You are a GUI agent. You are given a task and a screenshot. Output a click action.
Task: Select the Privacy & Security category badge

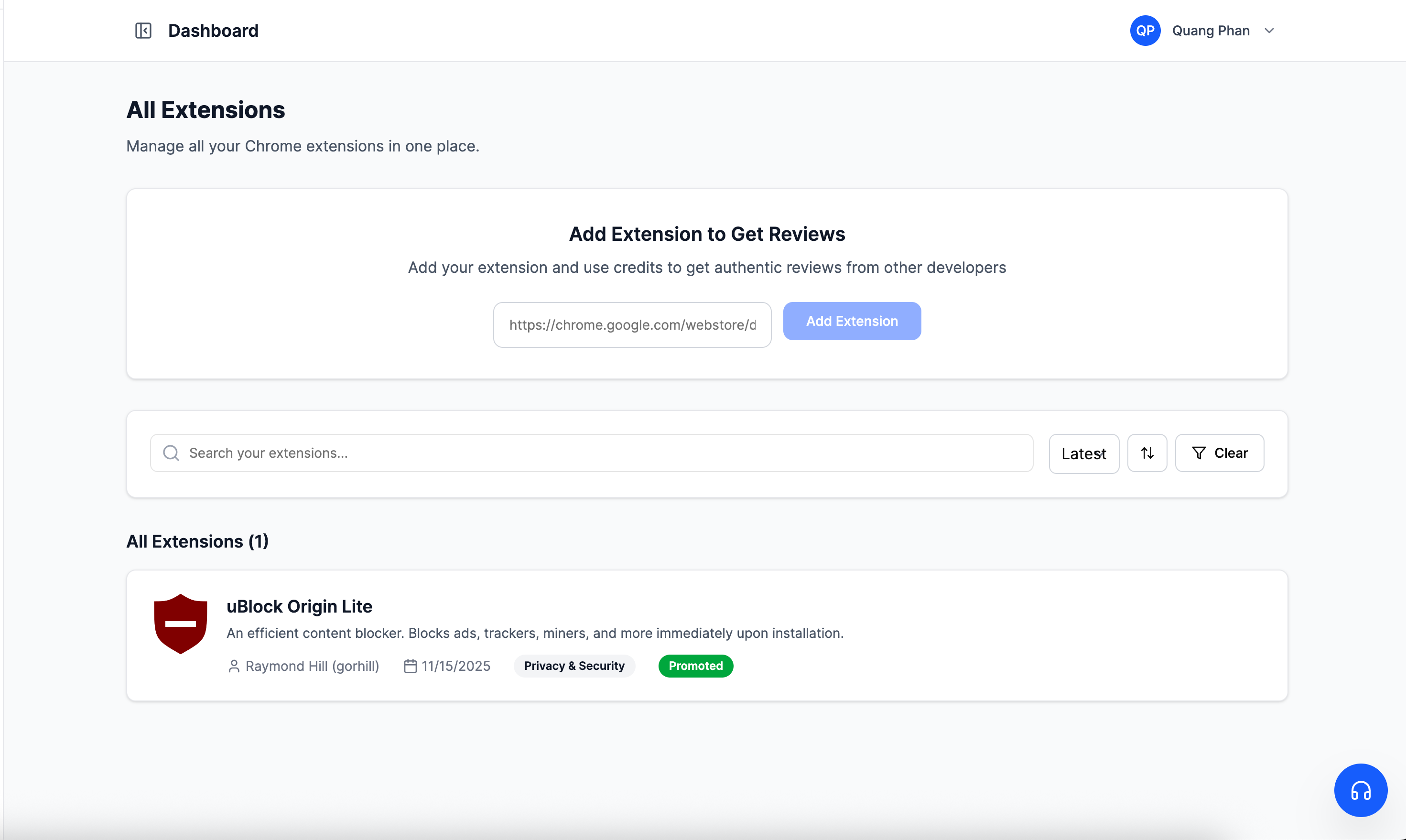point(574,666)
